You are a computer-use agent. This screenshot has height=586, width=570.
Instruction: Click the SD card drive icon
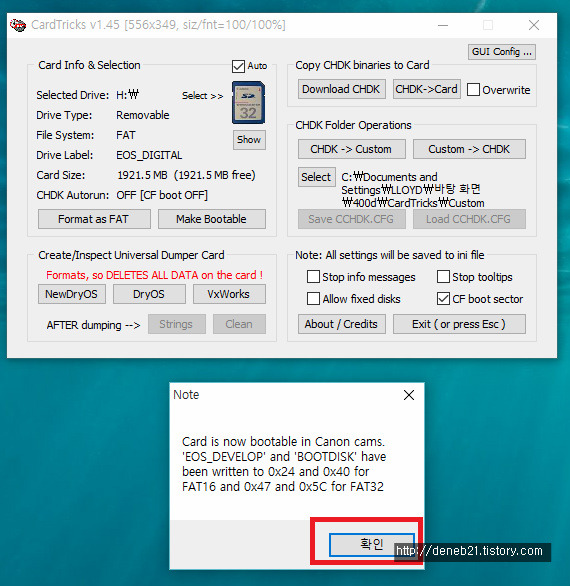point(248,102)
